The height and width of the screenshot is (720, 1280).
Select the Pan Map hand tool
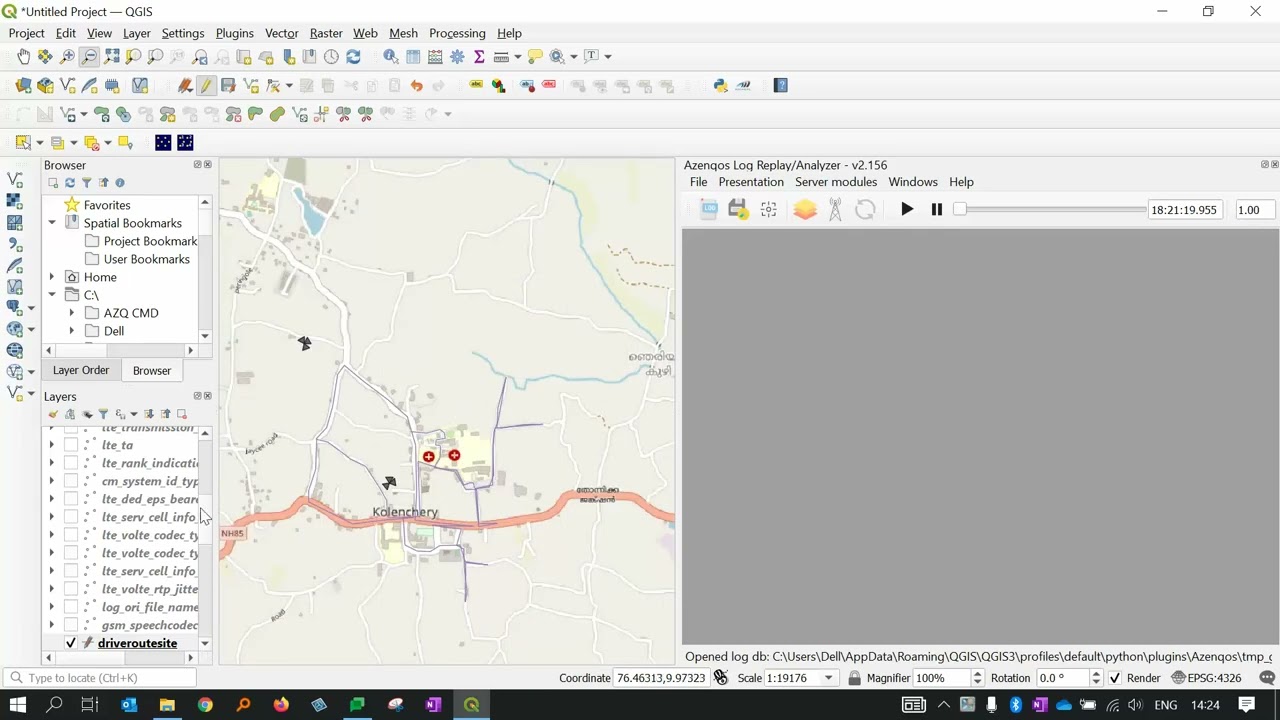[x=23, y=57]
